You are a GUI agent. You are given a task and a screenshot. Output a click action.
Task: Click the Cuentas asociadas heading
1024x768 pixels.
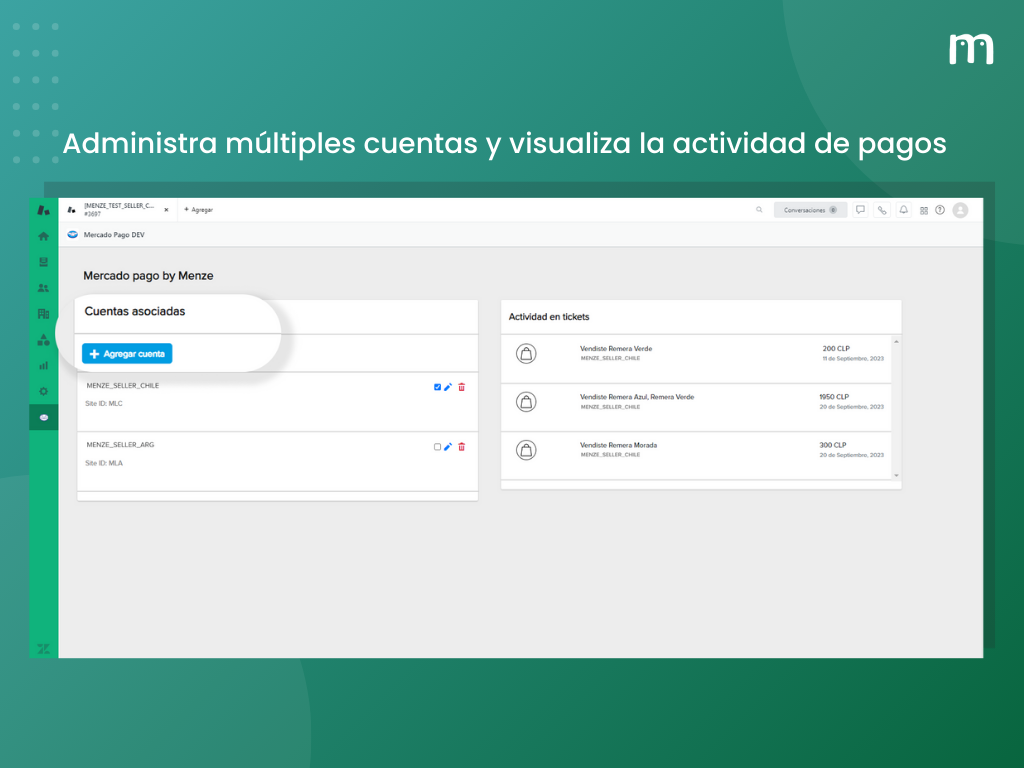pyautogui.click(x=135, y=312)
